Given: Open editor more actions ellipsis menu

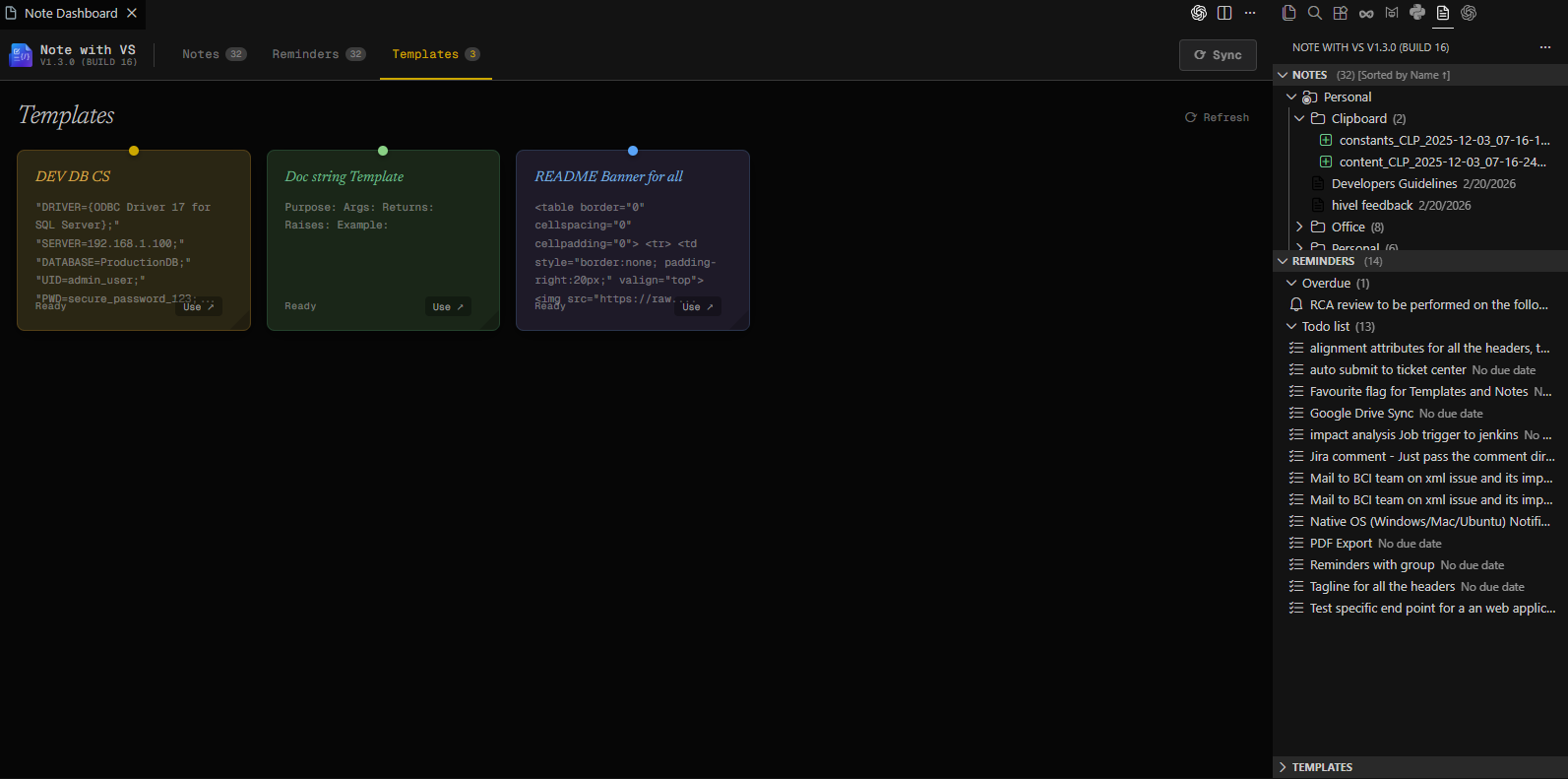Looking at the screenshot, I should (x=1250, y=13).
